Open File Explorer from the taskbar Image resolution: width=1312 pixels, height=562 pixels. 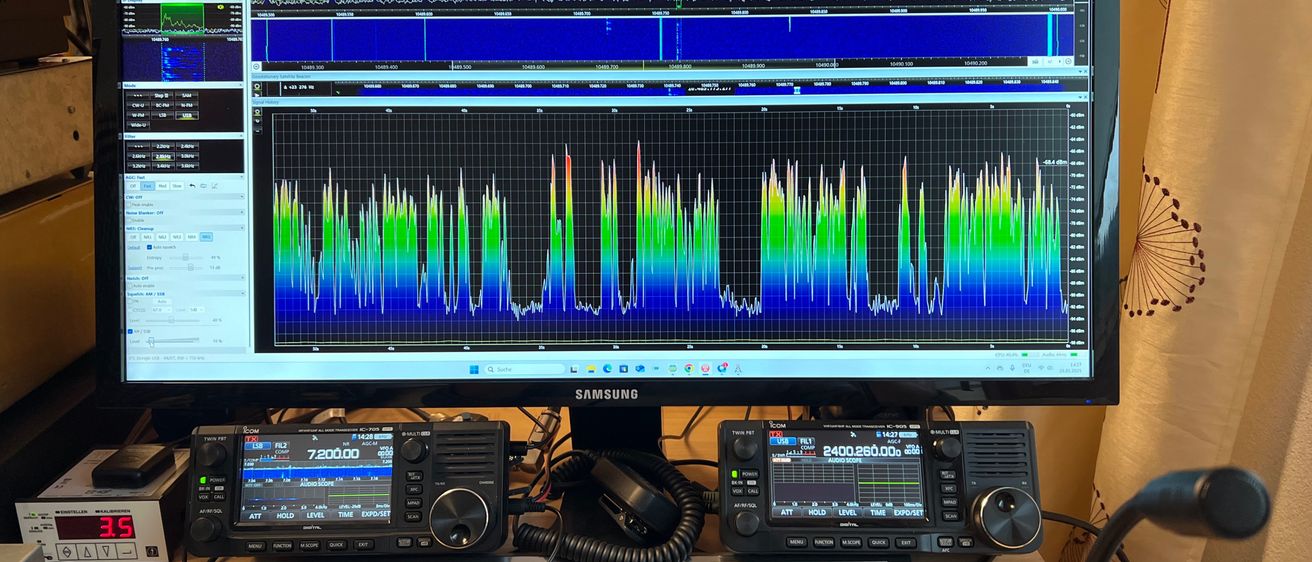coord(591,369)
